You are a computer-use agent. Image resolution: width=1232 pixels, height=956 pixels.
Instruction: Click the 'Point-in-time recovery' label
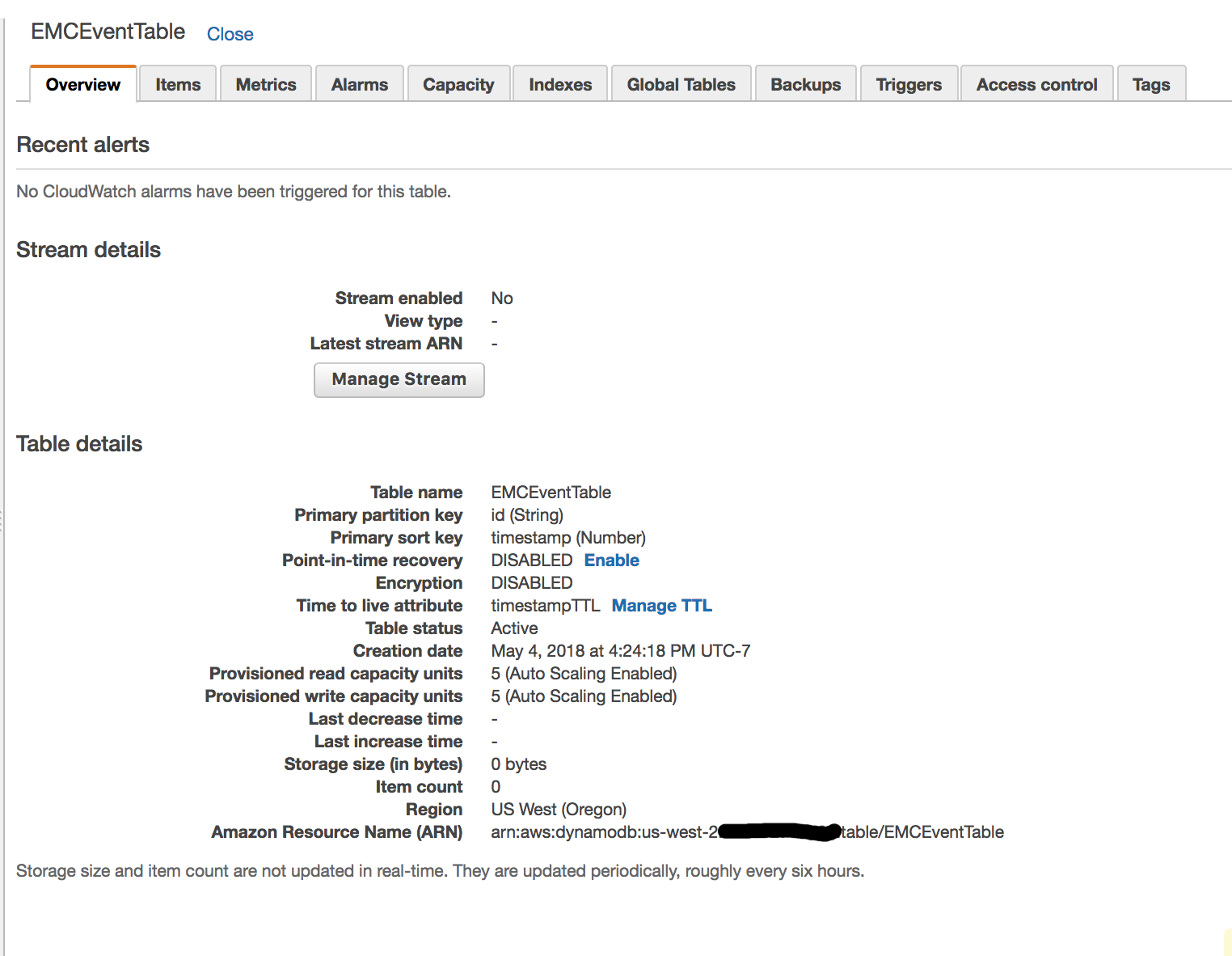(373, 560)
